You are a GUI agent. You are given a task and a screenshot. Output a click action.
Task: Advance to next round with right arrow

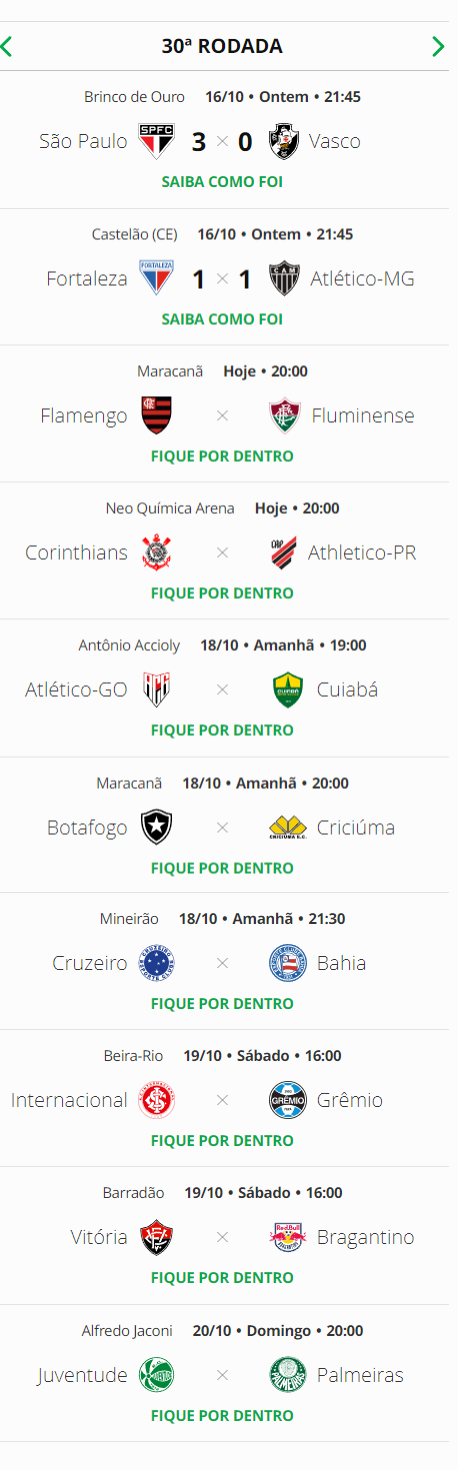coord(438,46)
